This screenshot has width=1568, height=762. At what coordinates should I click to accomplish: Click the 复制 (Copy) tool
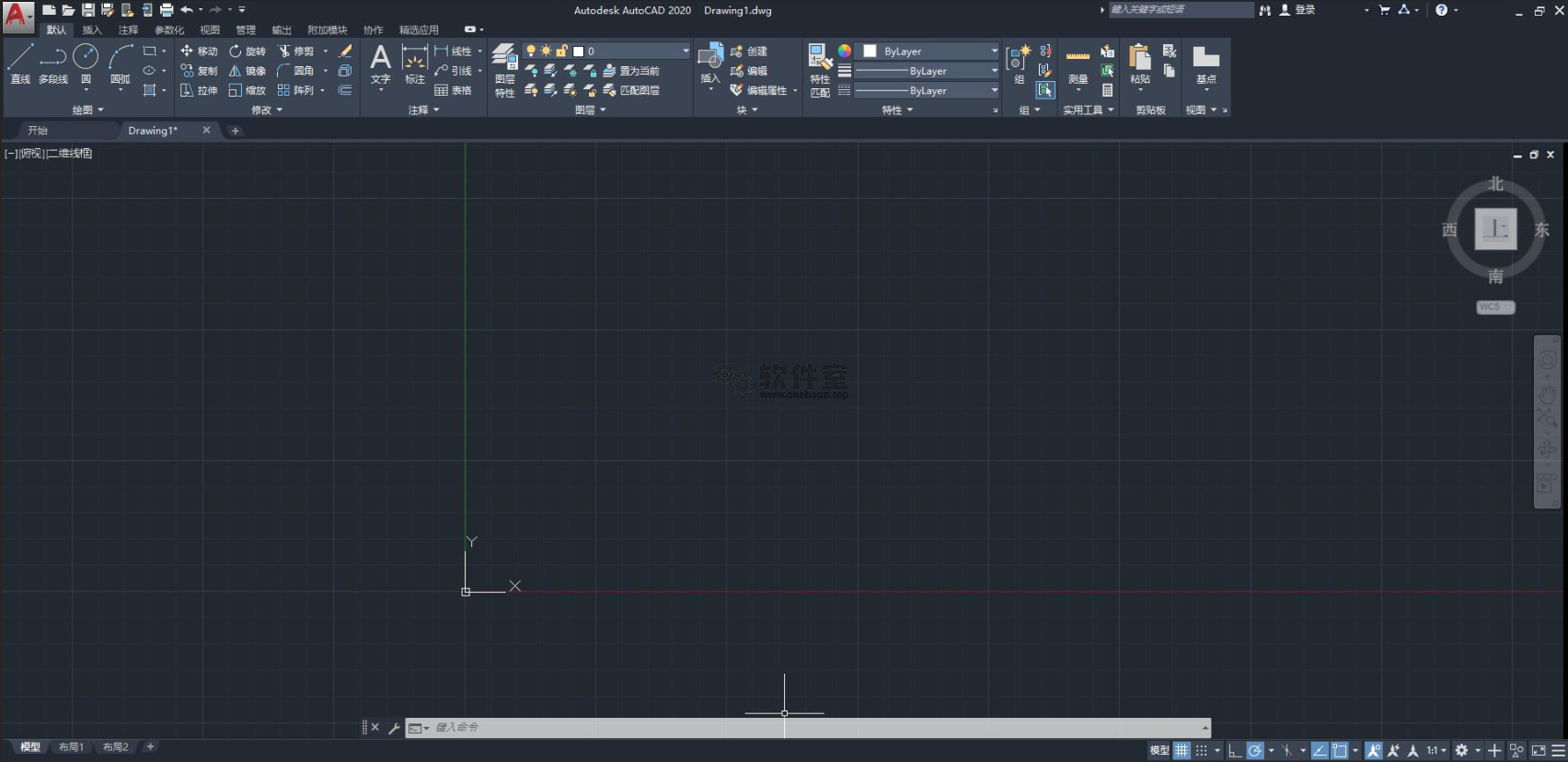pos(199,71)
